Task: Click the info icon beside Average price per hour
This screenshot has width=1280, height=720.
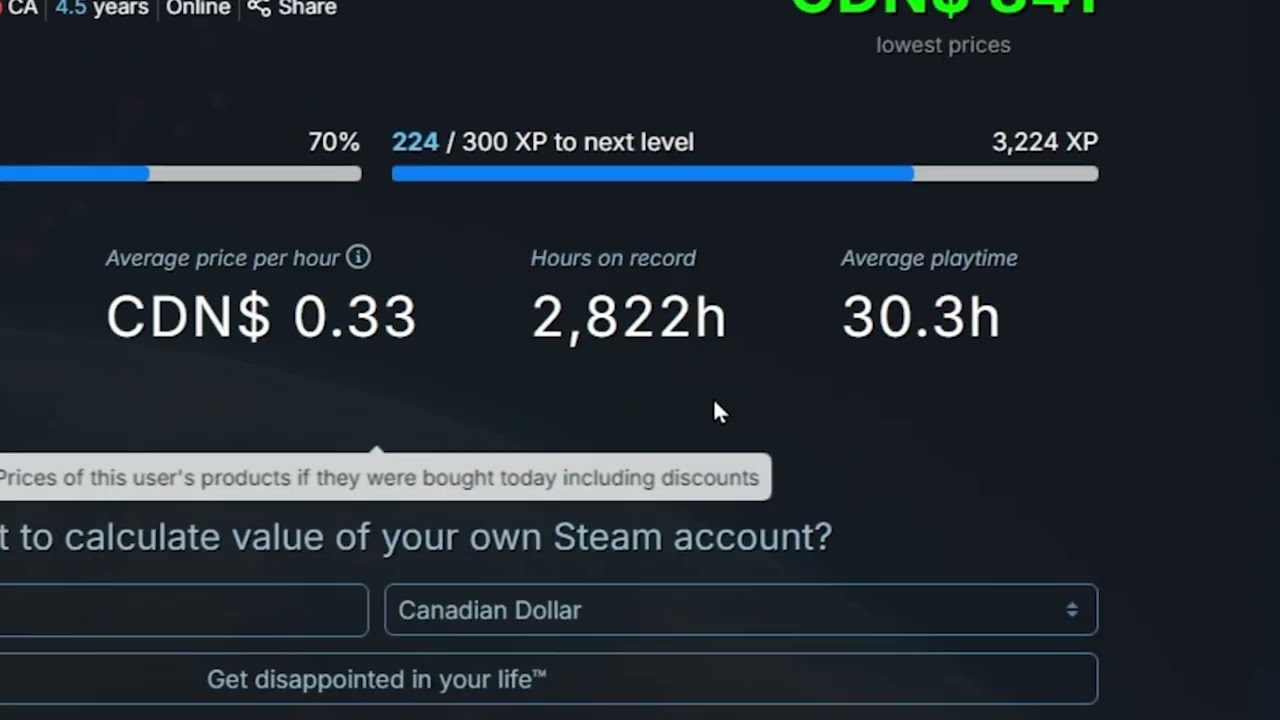Action: [x=358, y=257]
